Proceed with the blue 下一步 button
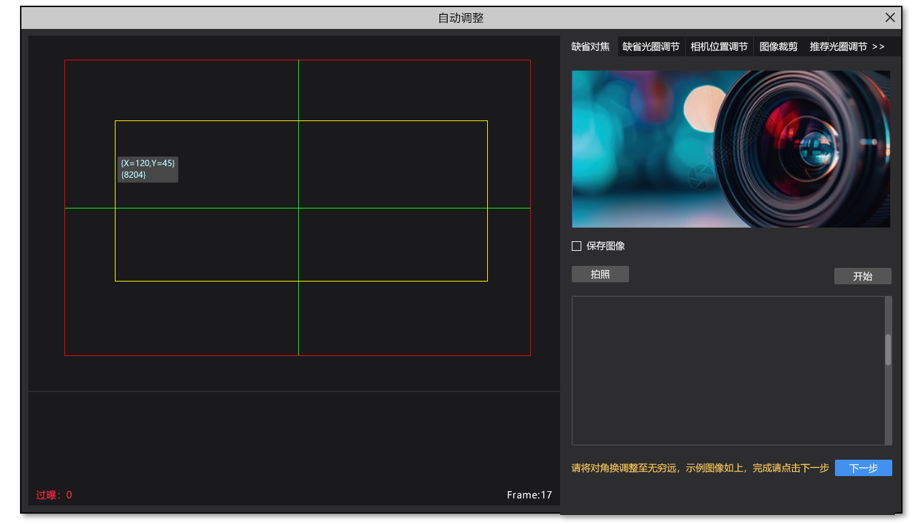 863,468
